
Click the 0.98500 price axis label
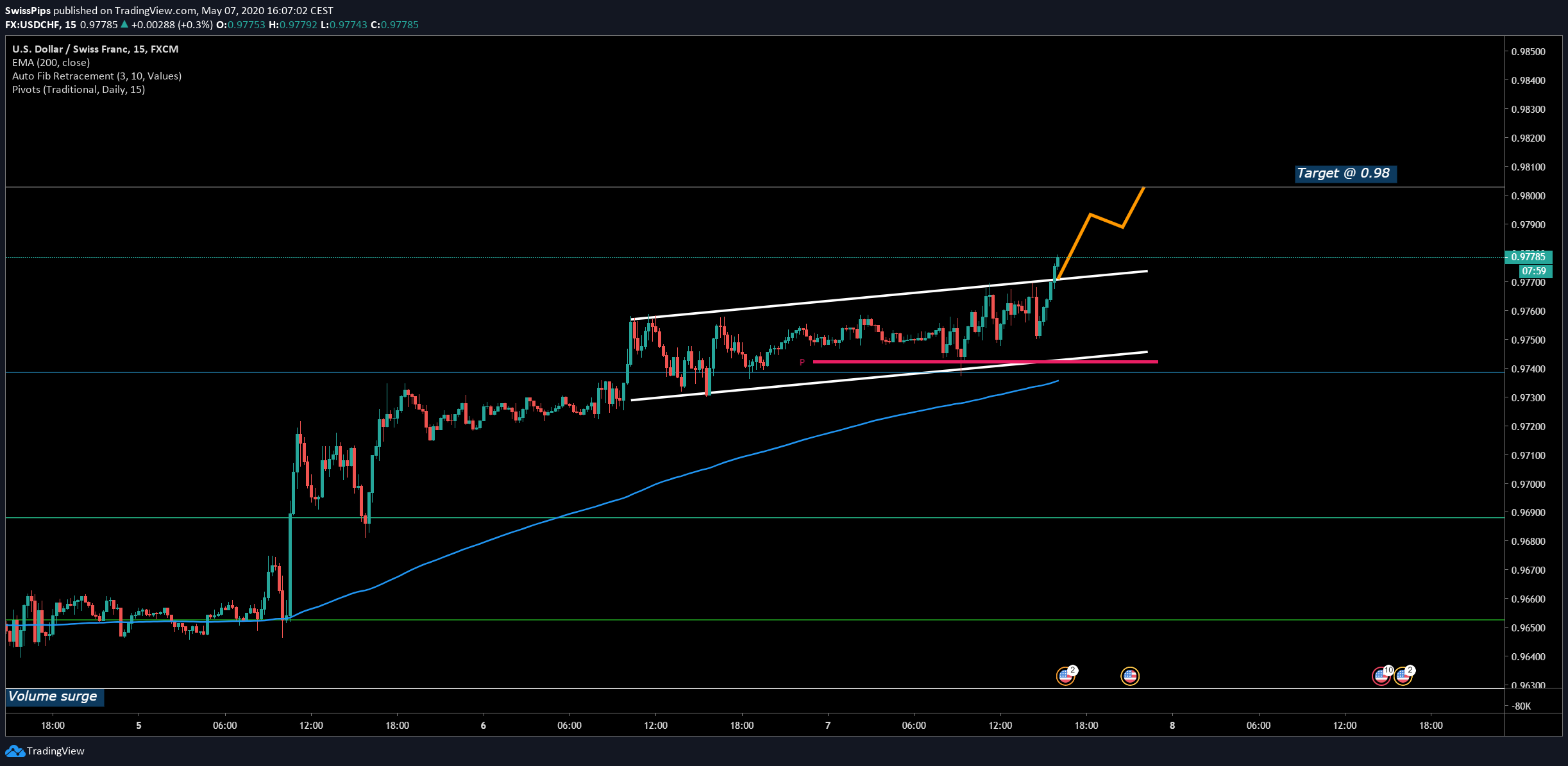(x=1528, y=52)
